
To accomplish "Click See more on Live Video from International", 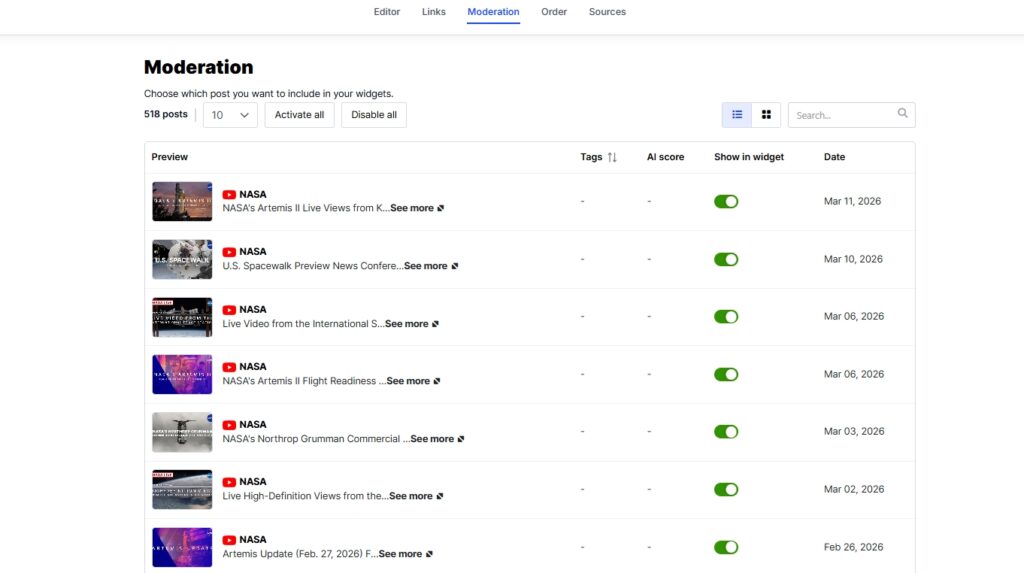I will tap(406, 324).
